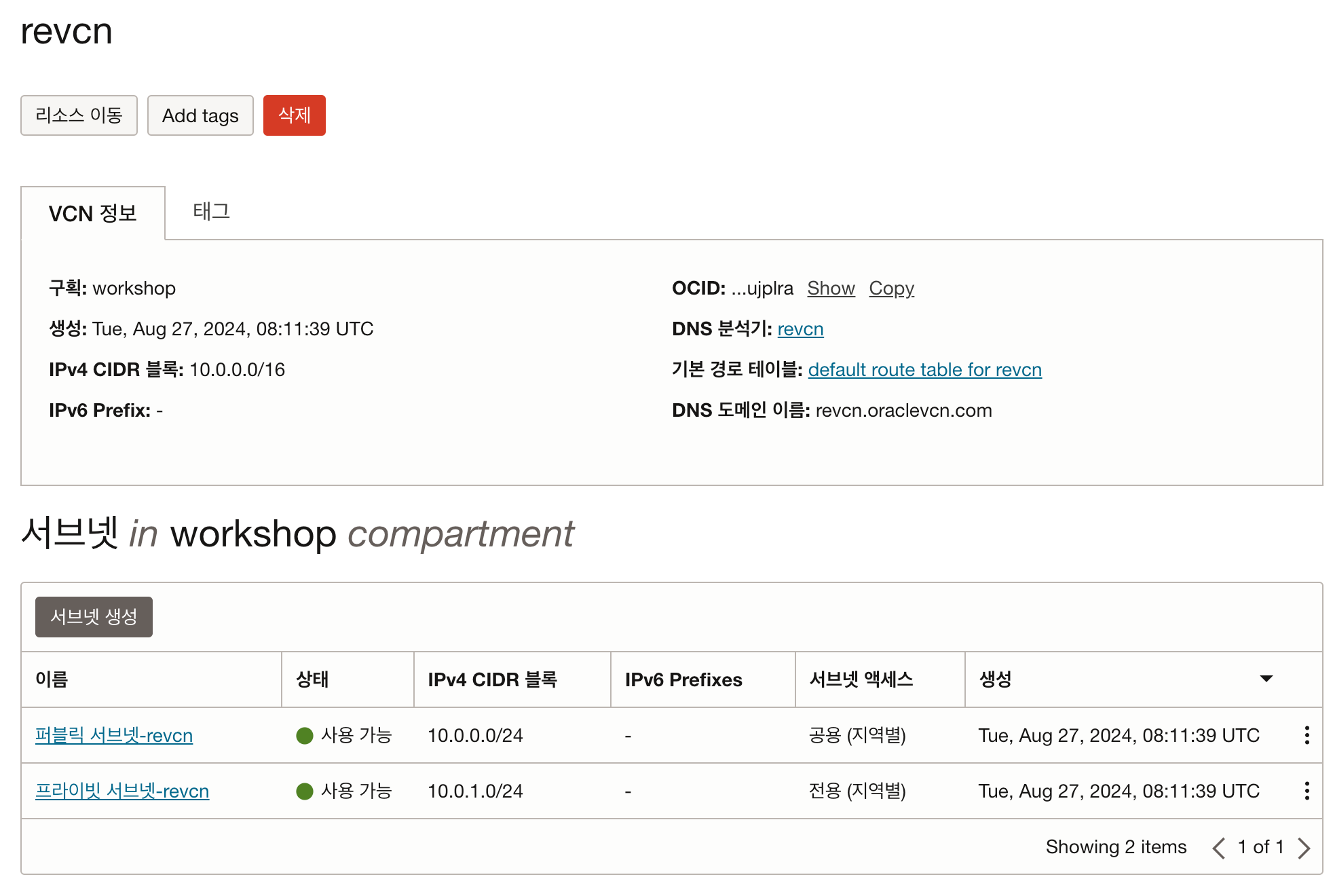Go to next page of subnets
1333x896 pixels.
(1303, 847)
